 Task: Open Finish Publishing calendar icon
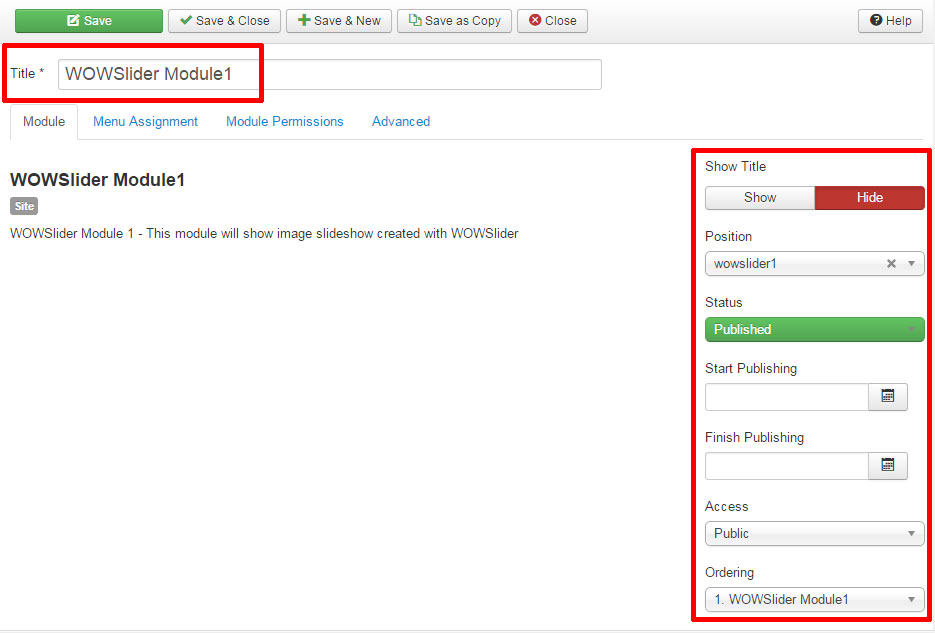tap(888, 466)
